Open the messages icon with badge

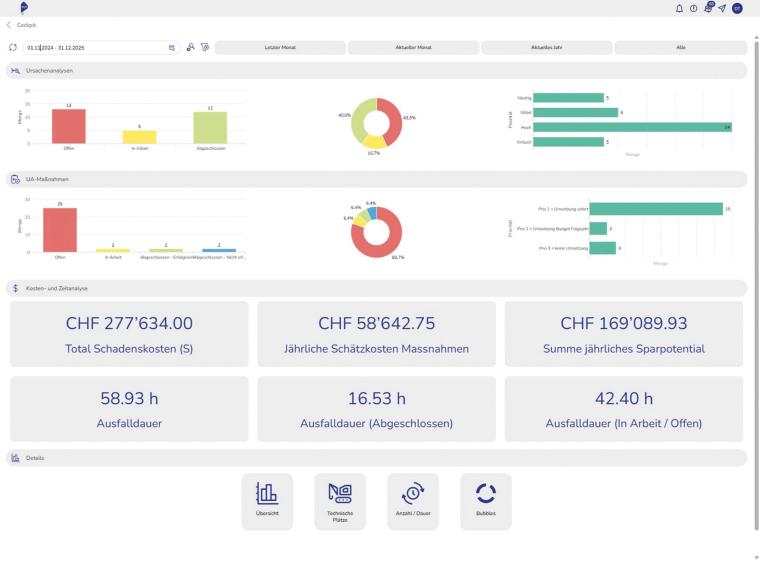click(x=708, y=8)
